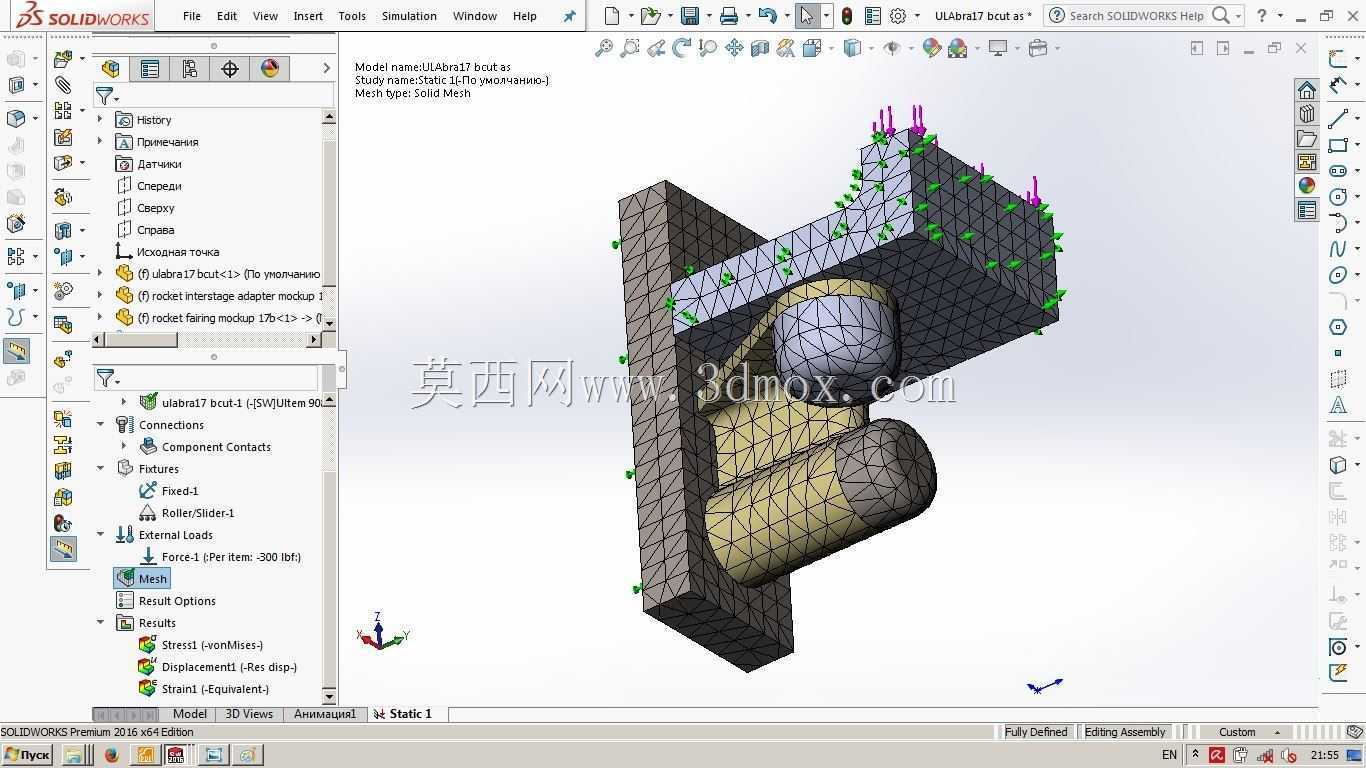This screenshot has width=1366, height=768.
Task: Switch to FeatureManager design tree tab
Action: point(111,68)
